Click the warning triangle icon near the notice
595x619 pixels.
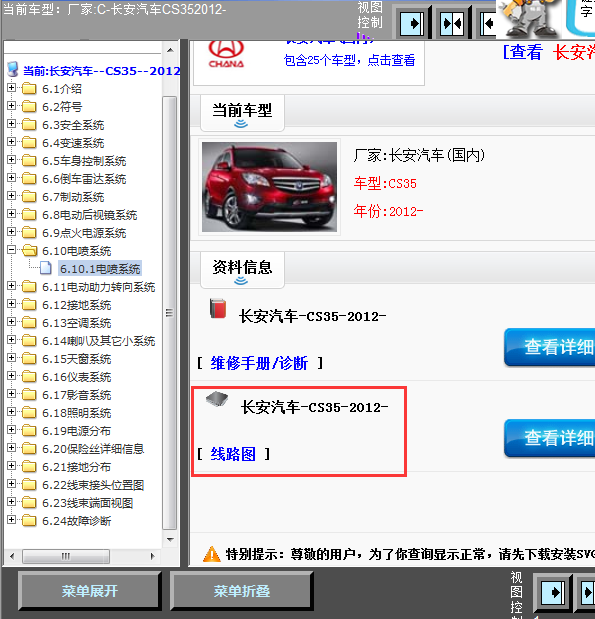[212, 554]
